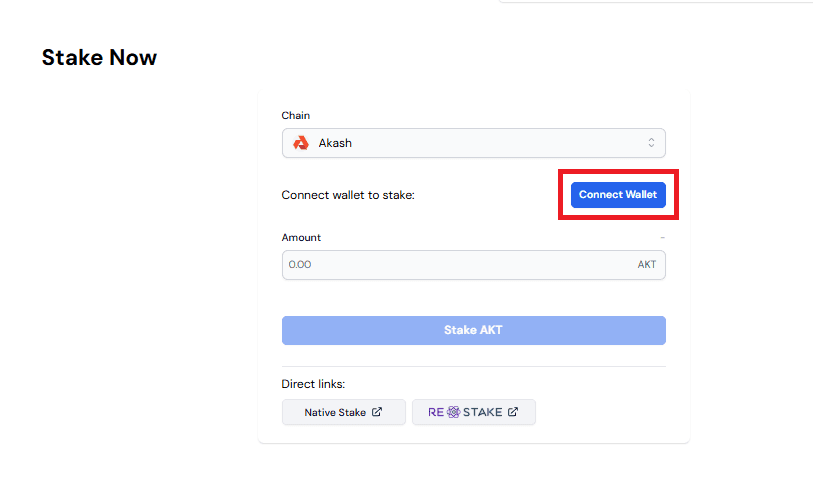Click the Chain field label
This screenshot has height=480, width=813.
[295, 116]
